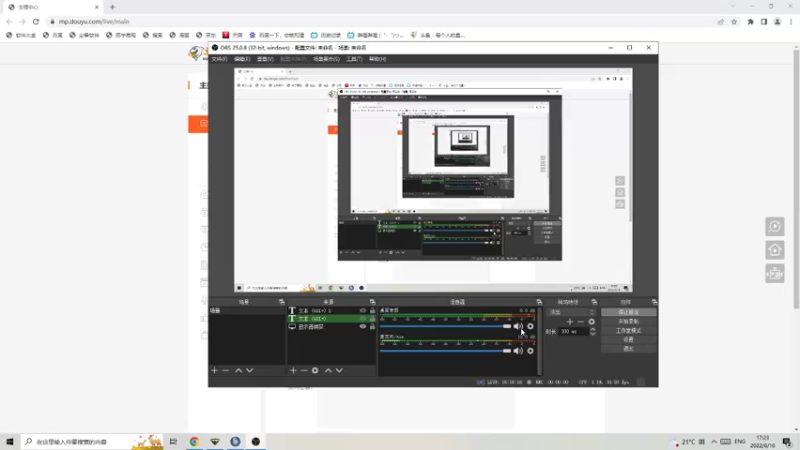Toggle visibility of Display Capture source
Image resolution: width=800 pixels, height=450 pixels.
pyautogui.click(x=363, y=327)
